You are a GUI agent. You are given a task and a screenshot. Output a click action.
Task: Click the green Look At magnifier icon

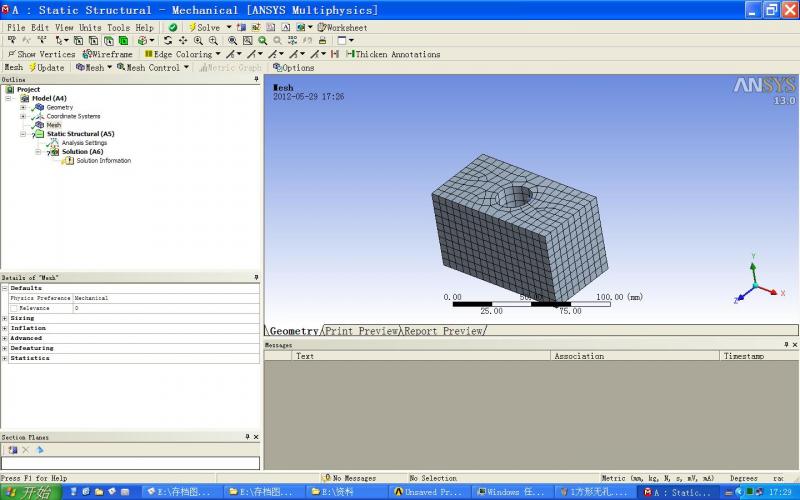click(262, 40)
